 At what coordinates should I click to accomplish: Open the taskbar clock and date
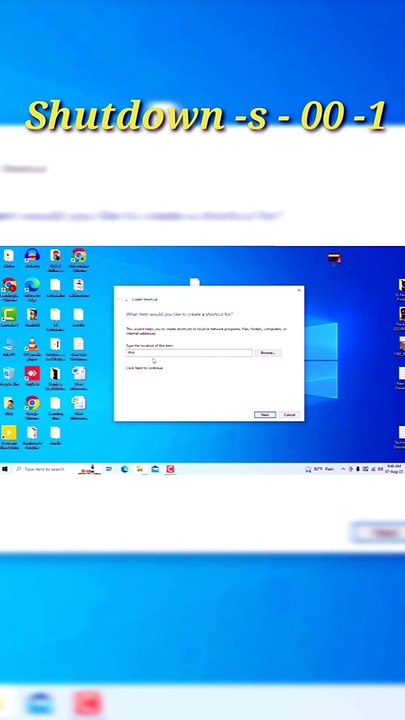[394, 469]
